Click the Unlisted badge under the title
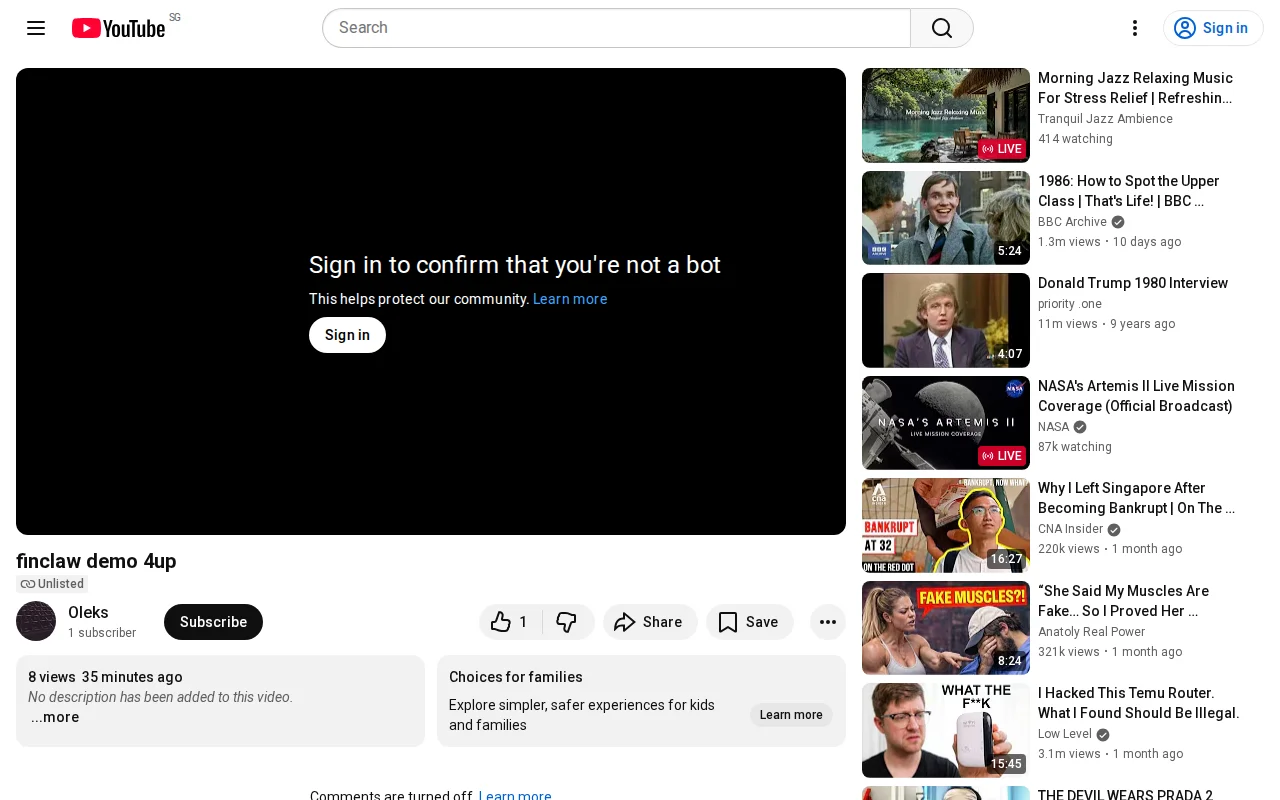1280x800 pixels. 52,584
